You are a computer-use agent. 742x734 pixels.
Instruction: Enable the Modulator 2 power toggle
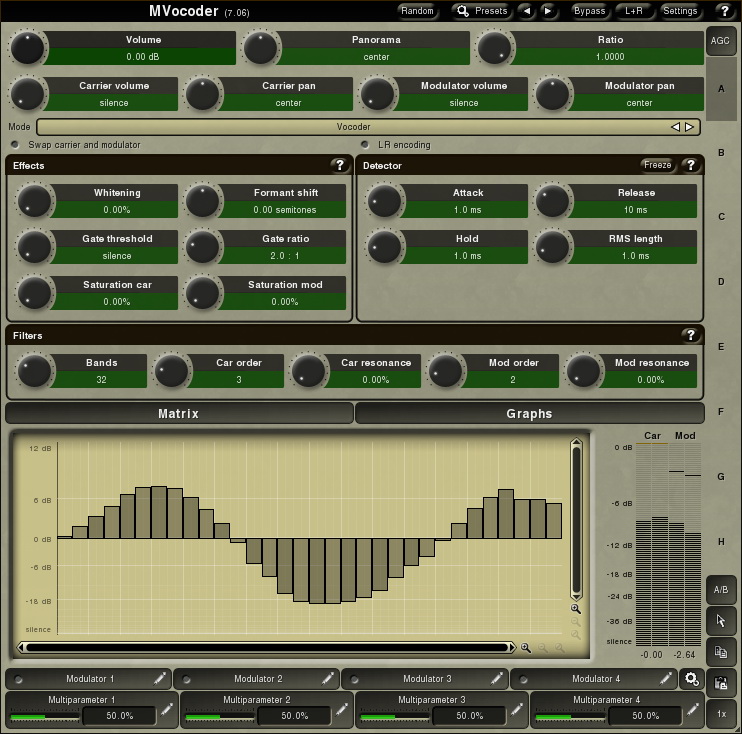tap(185, 679)
